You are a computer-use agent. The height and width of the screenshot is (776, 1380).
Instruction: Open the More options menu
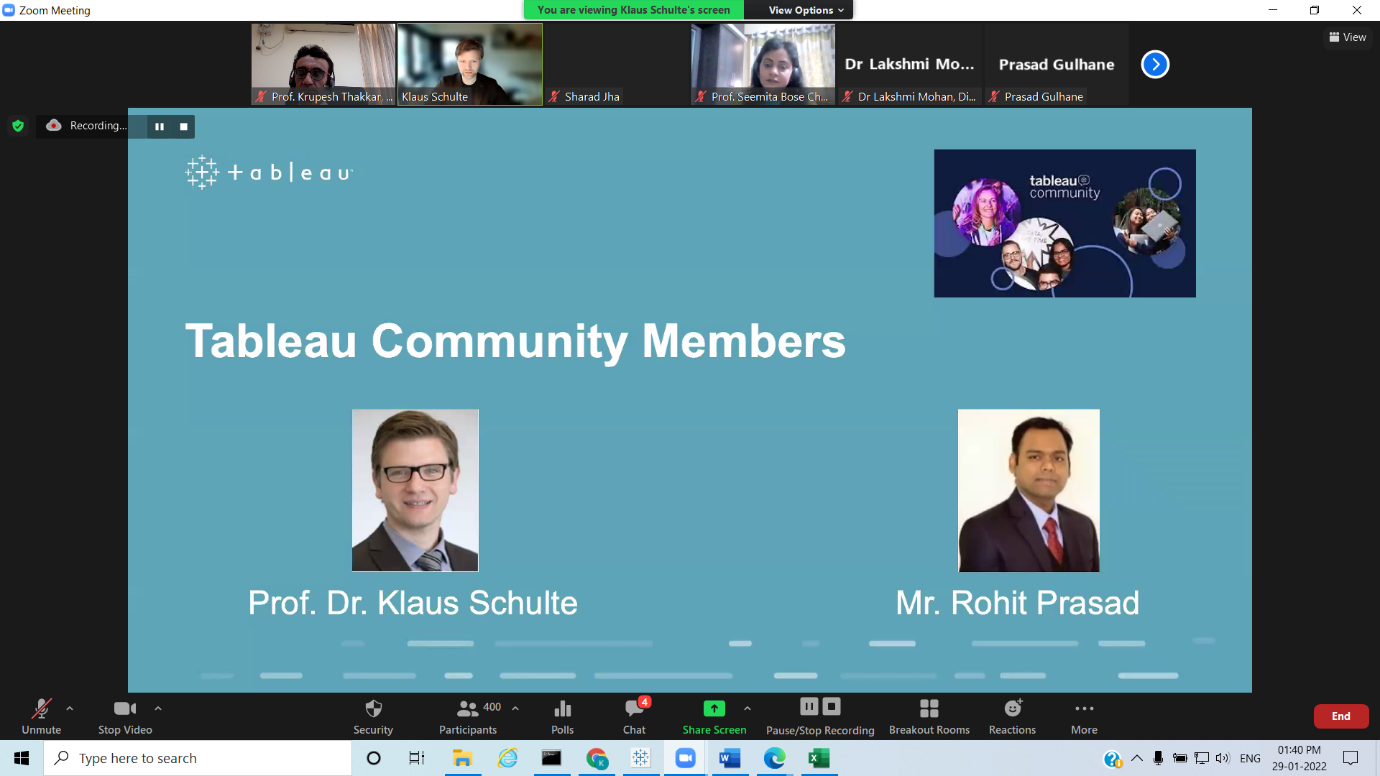pos(1084,716)
